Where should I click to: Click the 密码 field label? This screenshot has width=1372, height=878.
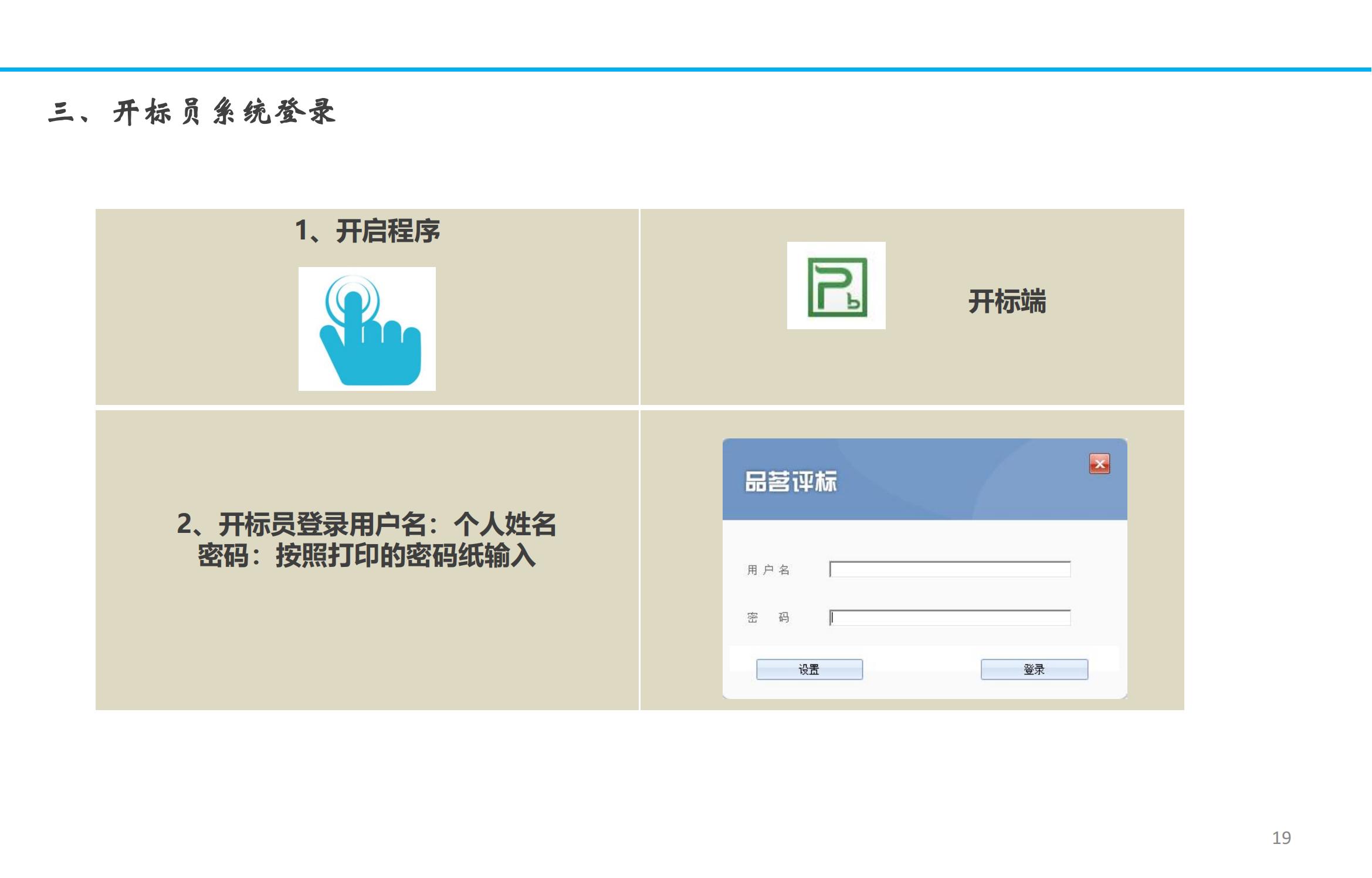click(x=768, y=617)
